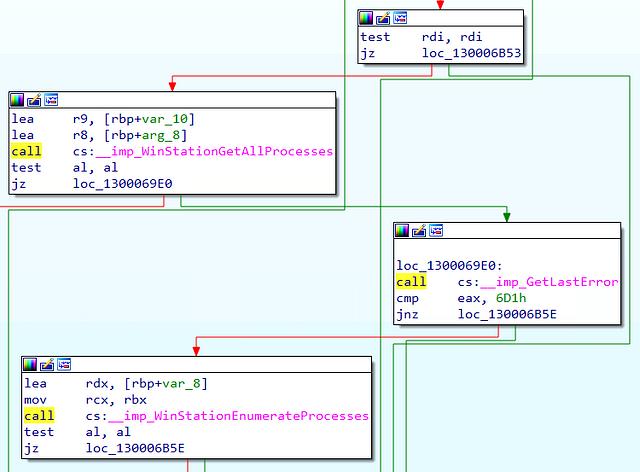
Task: Click color icon in WinStationEnumerateProcesses node
Action: tap(30, 364)
